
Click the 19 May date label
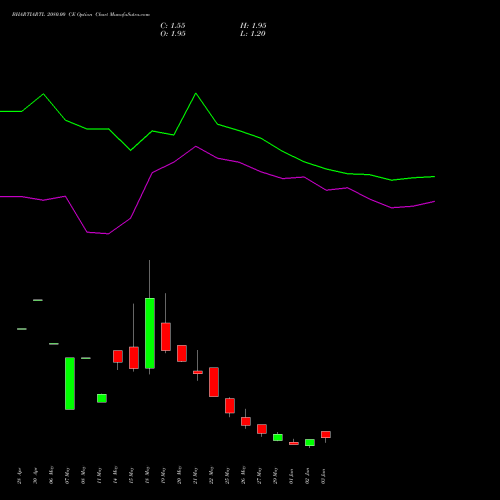pyautogui.click(x=163, y=476)
